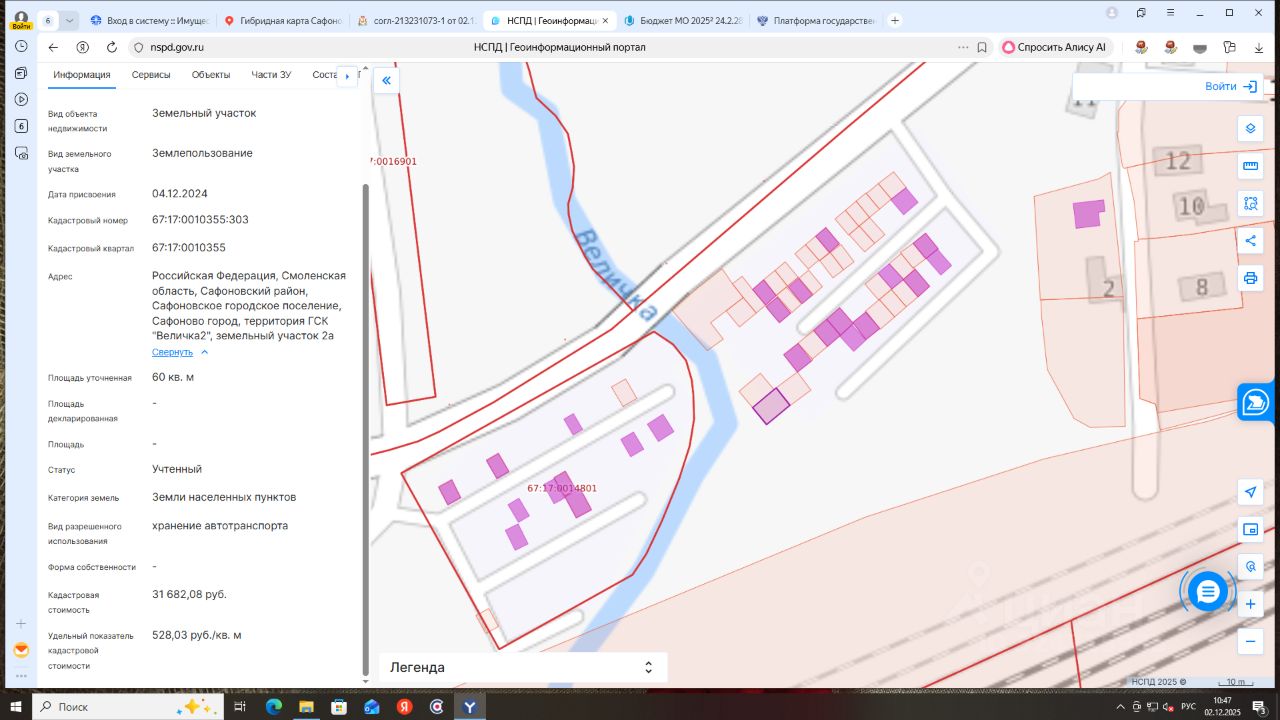Click the highlighted purple parcel on map
This screenshot has width=1280, height=720.
771,406
